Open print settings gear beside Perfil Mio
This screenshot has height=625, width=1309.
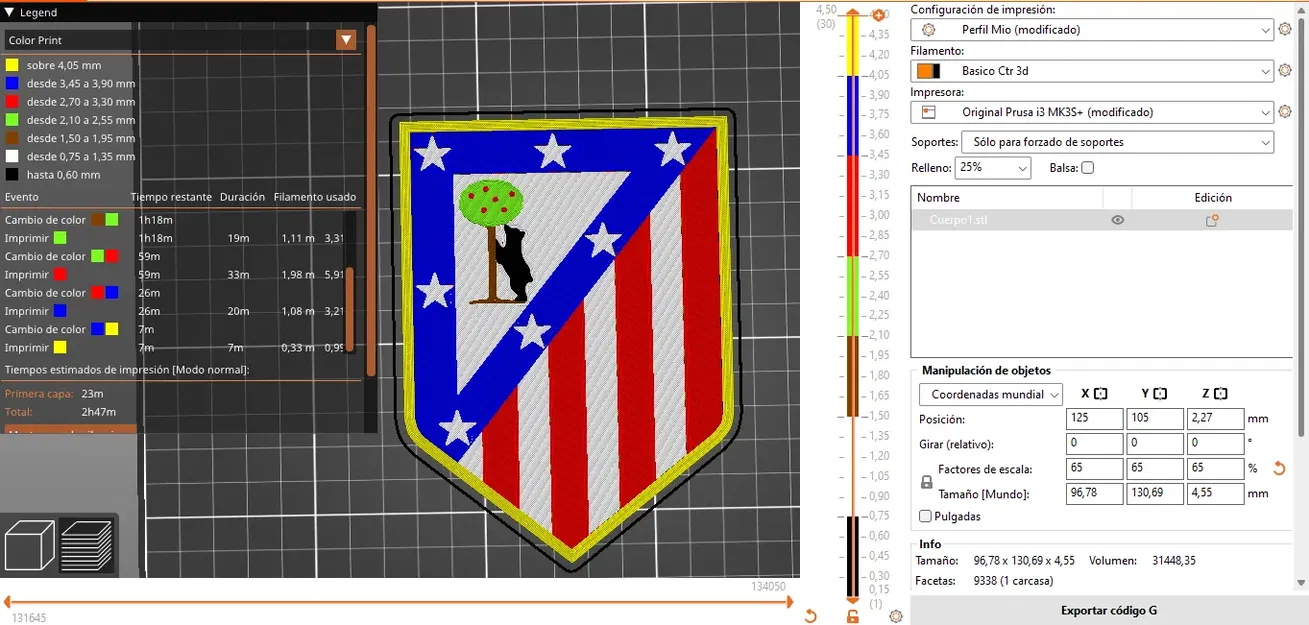[1285, 29]
